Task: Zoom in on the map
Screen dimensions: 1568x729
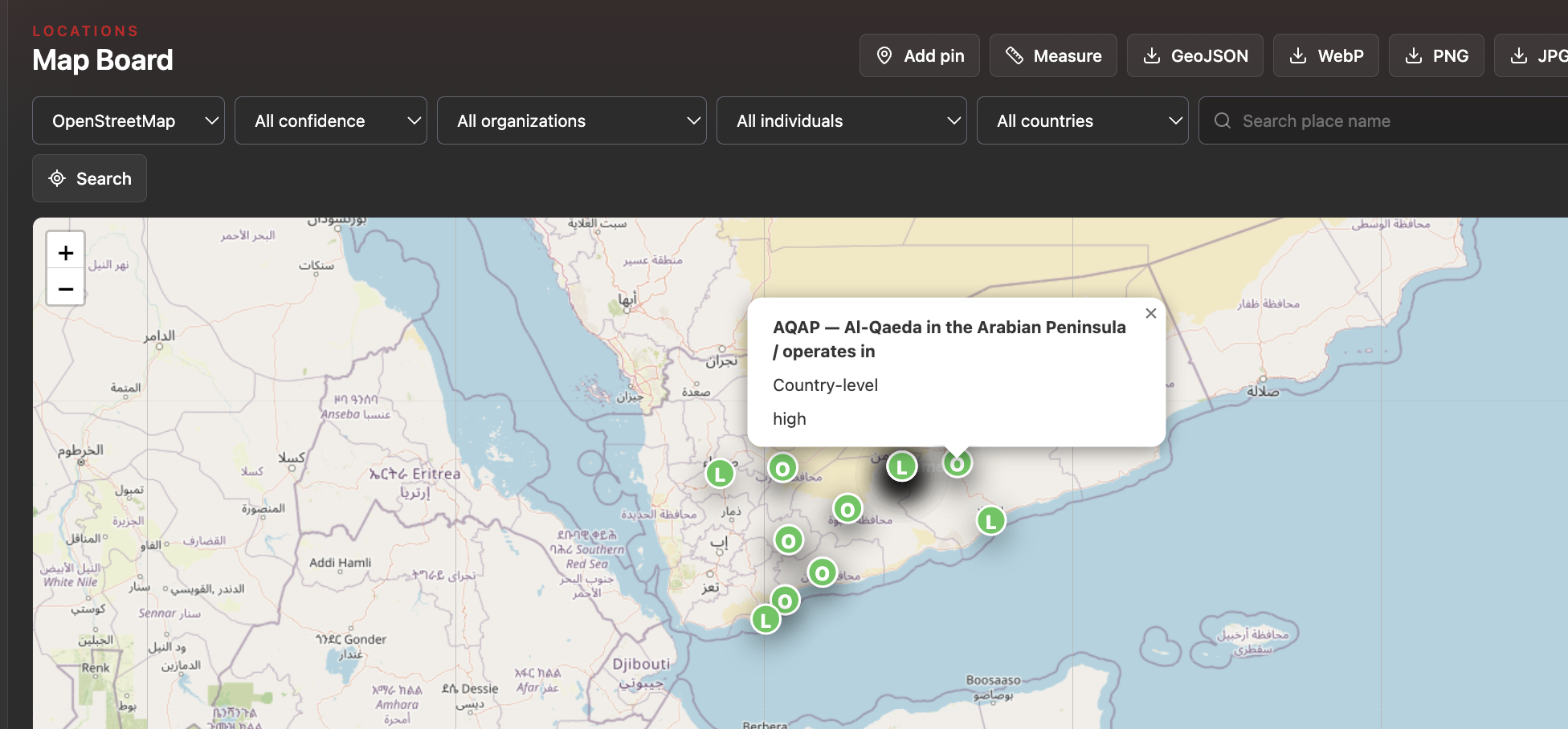Action: (66, 253)
